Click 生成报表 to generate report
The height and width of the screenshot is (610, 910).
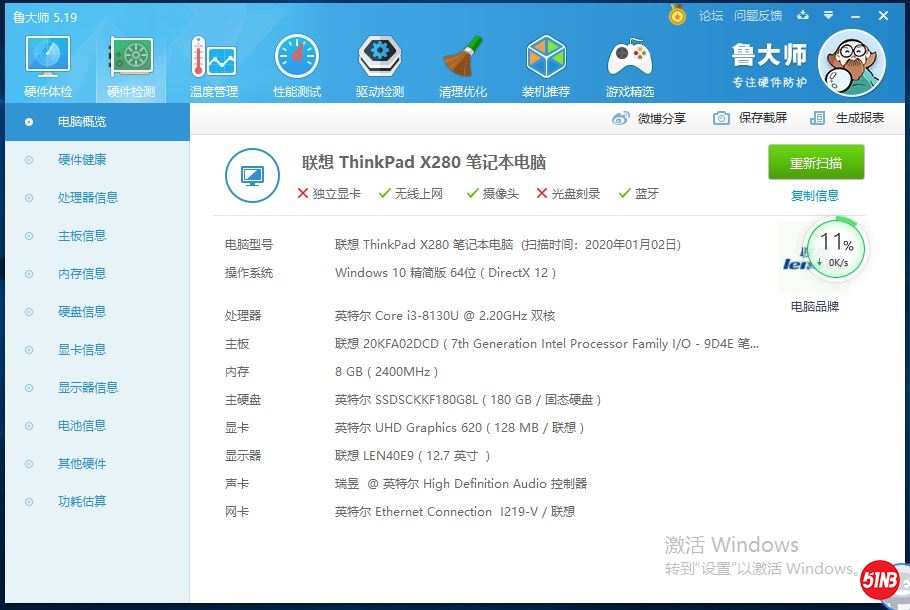coord(848,118)
